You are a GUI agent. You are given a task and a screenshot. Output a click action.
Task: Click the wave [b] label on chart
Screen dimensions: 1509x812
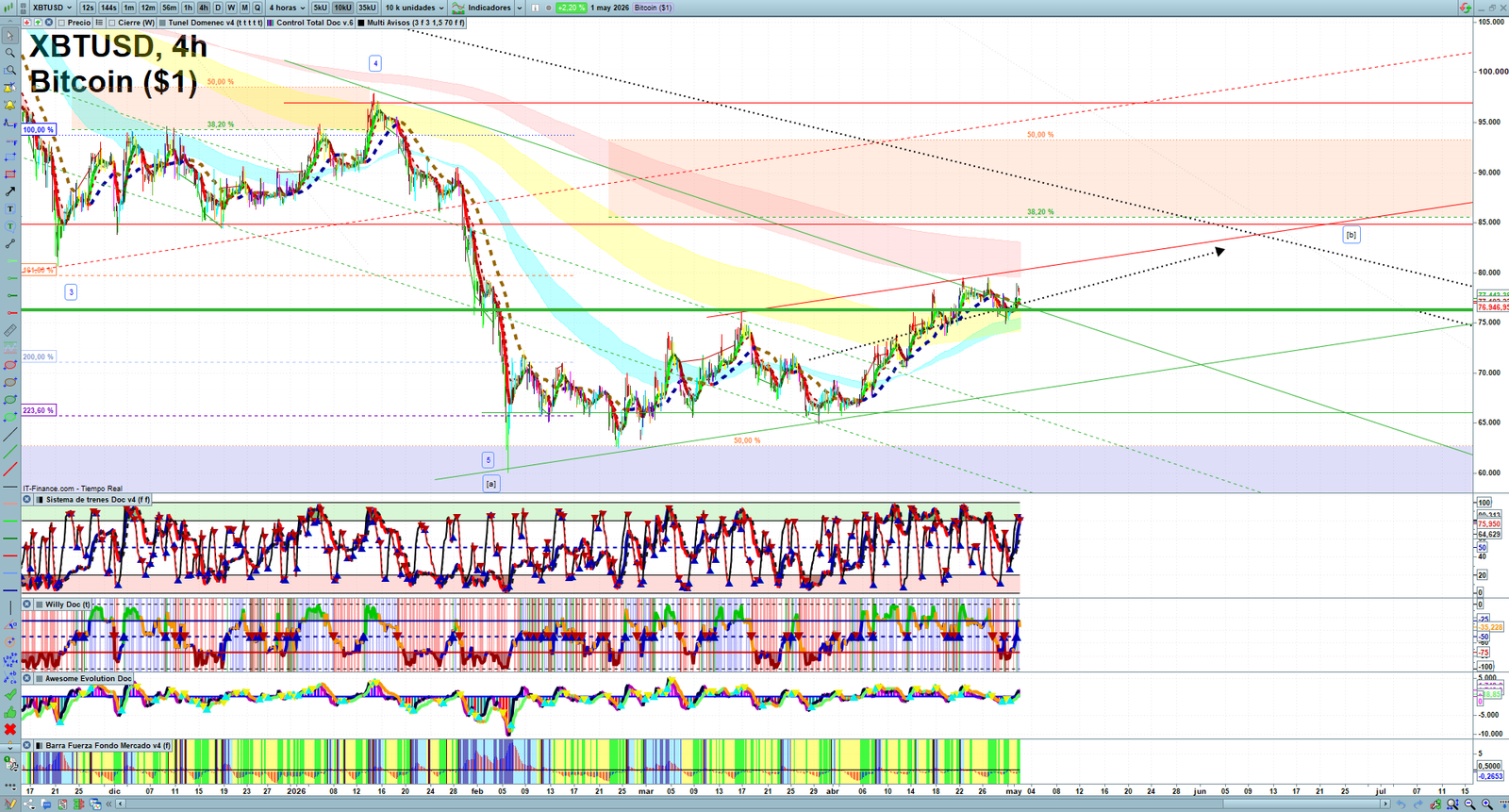click(x=1351, y=235)
